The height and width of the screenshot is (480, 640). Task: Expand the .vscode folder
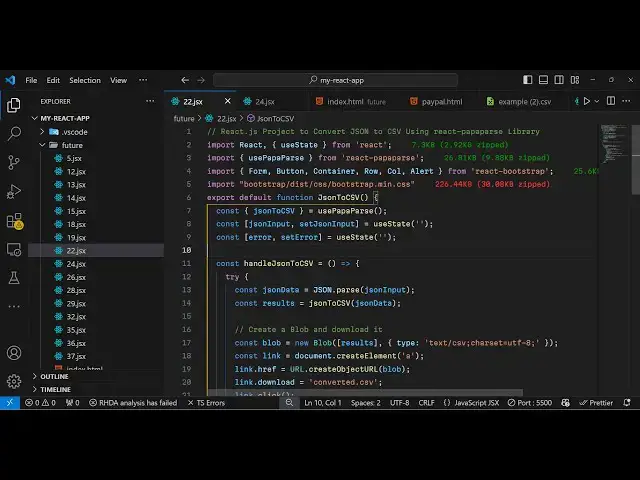pyautogui.click(x=97, y=132)
